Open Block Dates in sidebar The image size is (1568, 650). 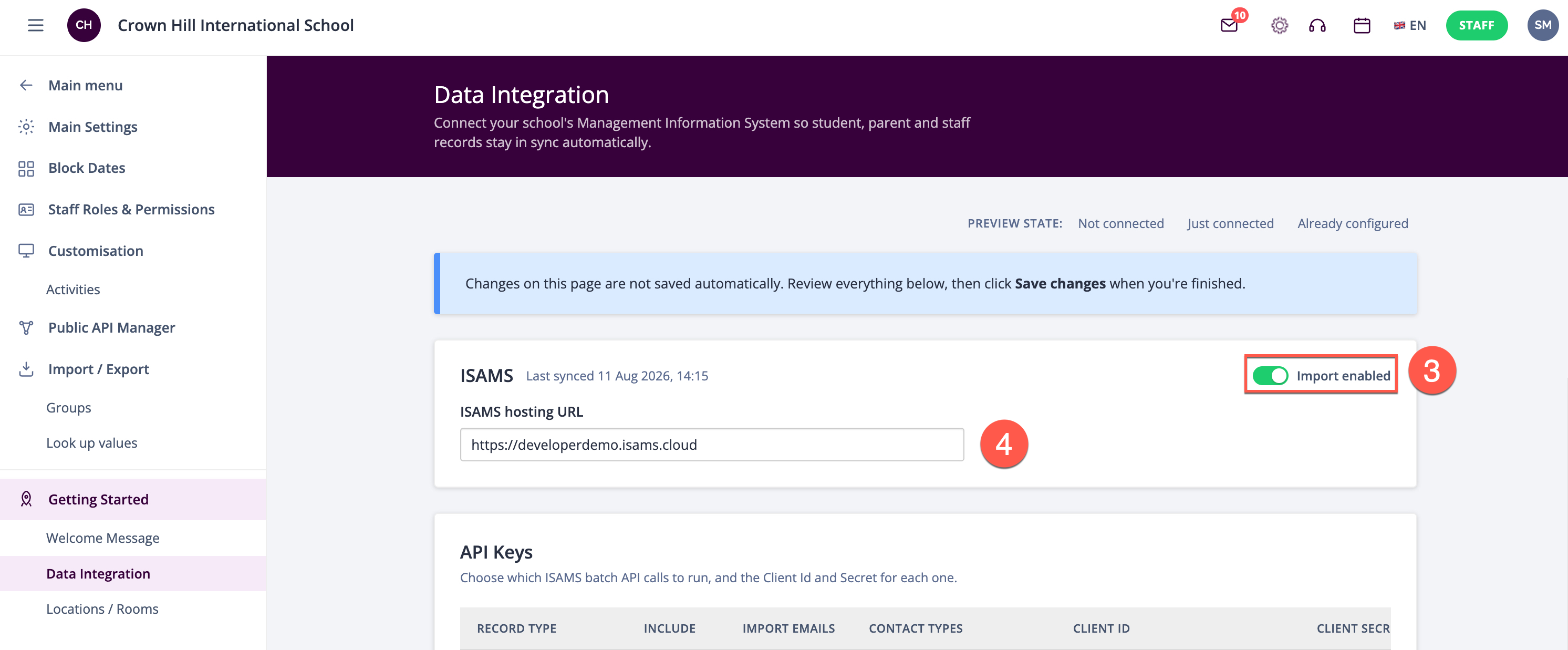point(87,168)
